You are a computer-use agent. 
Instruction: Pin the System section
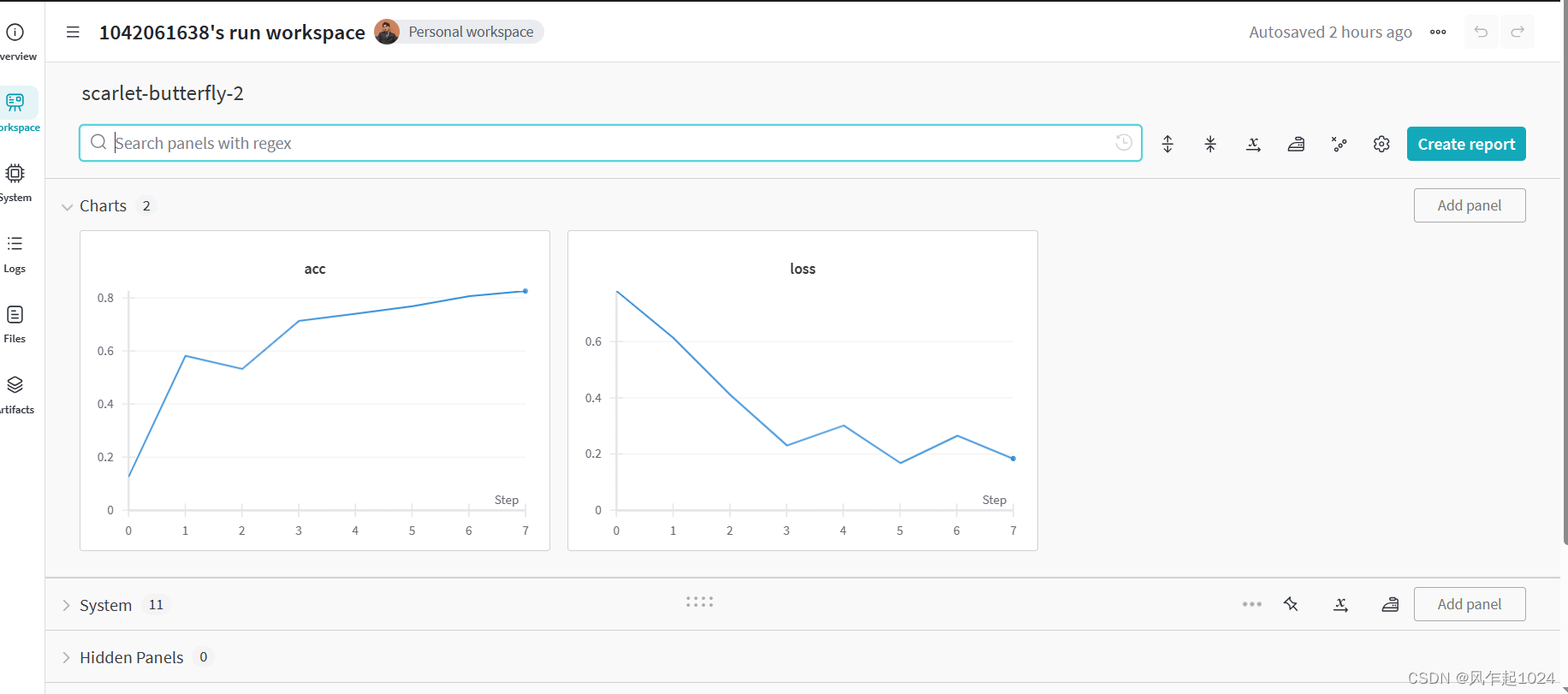1291,604
